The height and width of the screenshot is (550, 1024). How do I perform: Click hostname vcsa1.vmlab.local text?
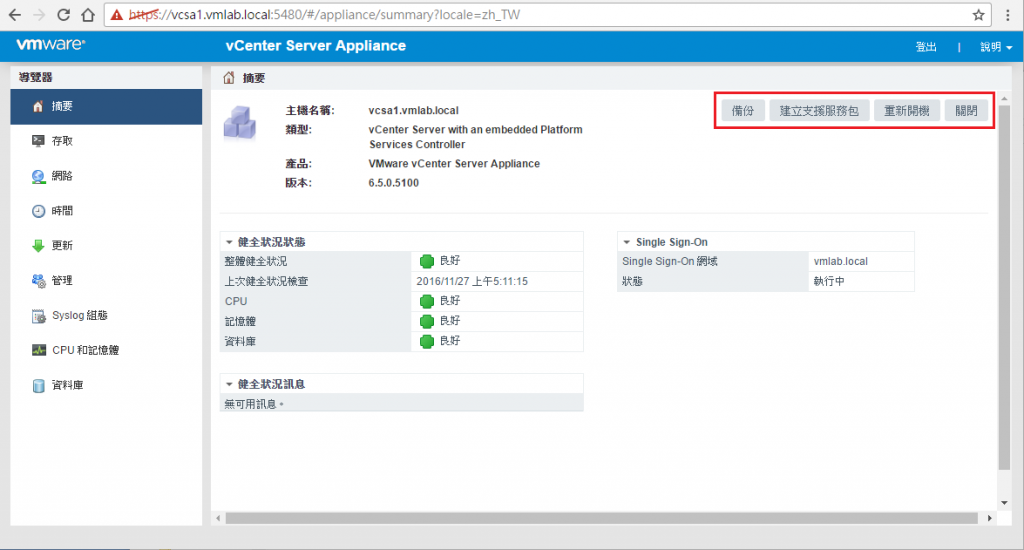point(413,110)
